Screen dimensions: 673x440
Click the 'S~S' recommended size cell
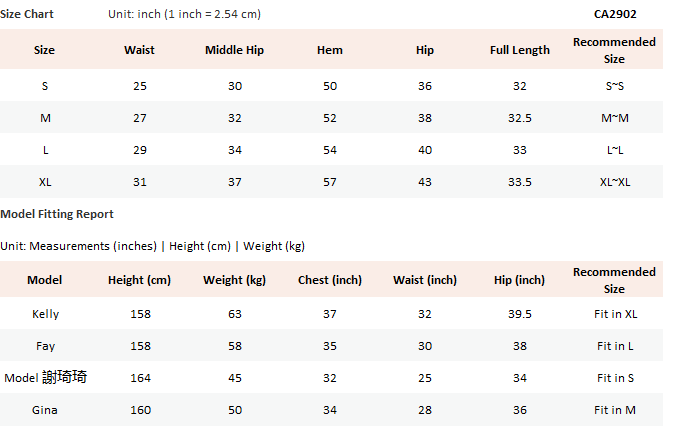615,86
